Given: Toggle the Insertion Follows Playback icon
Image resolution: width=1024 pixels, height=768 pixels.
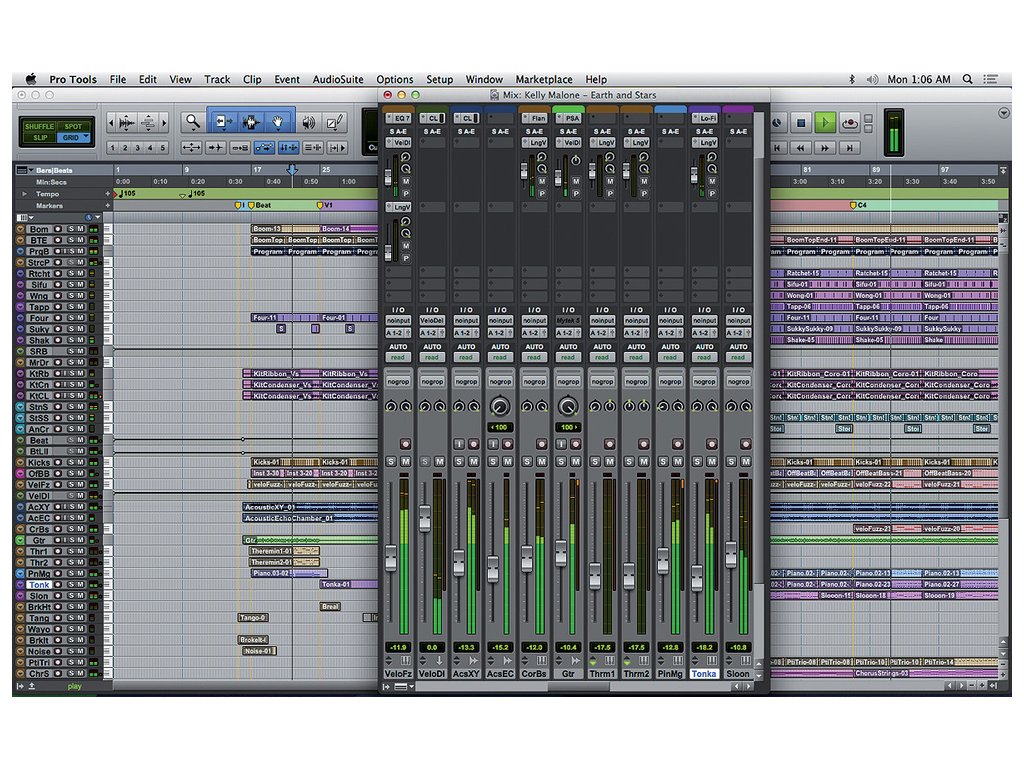Looking at the screenshot, I should coord(336,148).
